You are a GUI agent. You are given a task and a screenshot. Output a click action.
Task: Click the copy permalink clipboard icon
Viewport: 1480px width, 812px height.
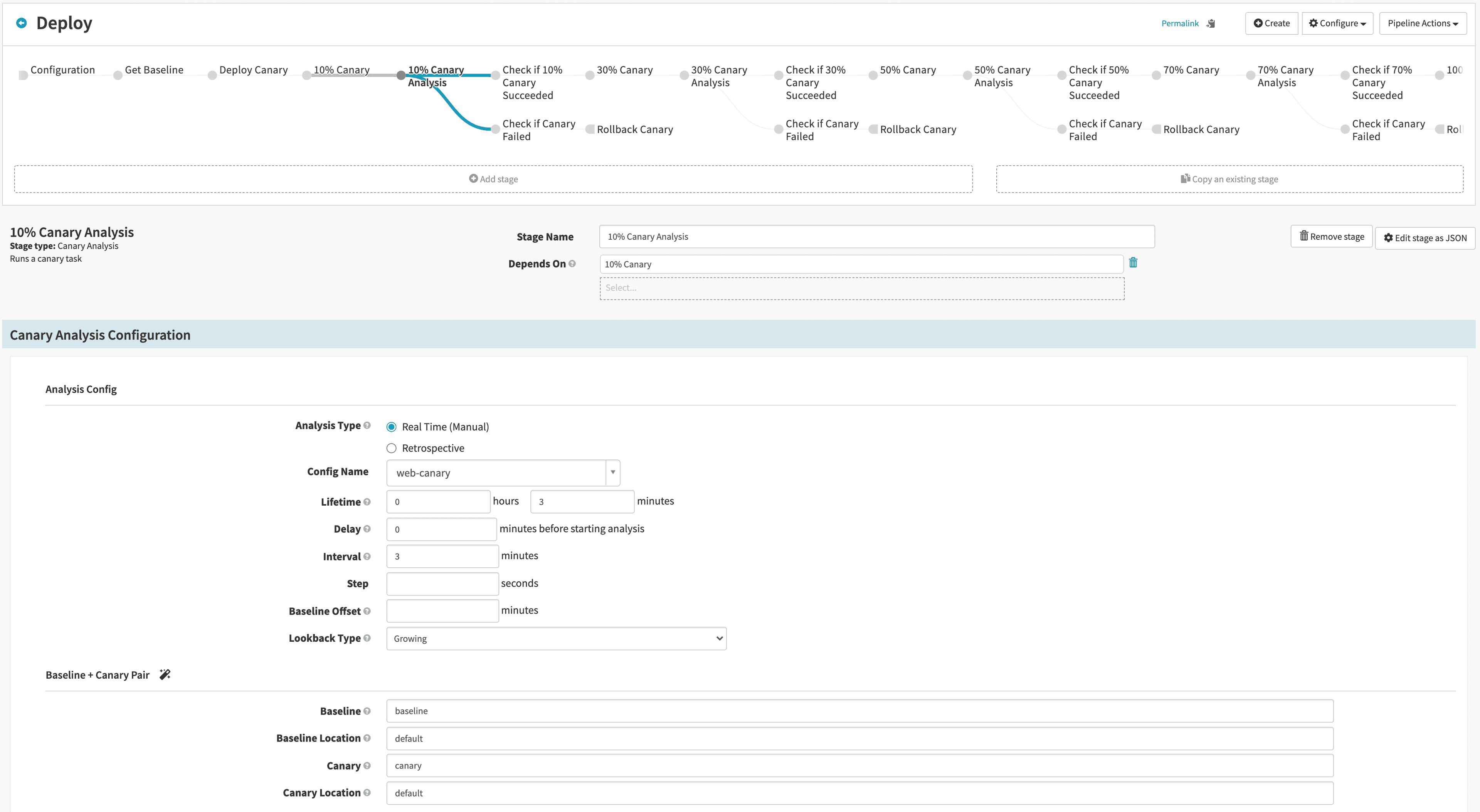(x=1211, y=24)
